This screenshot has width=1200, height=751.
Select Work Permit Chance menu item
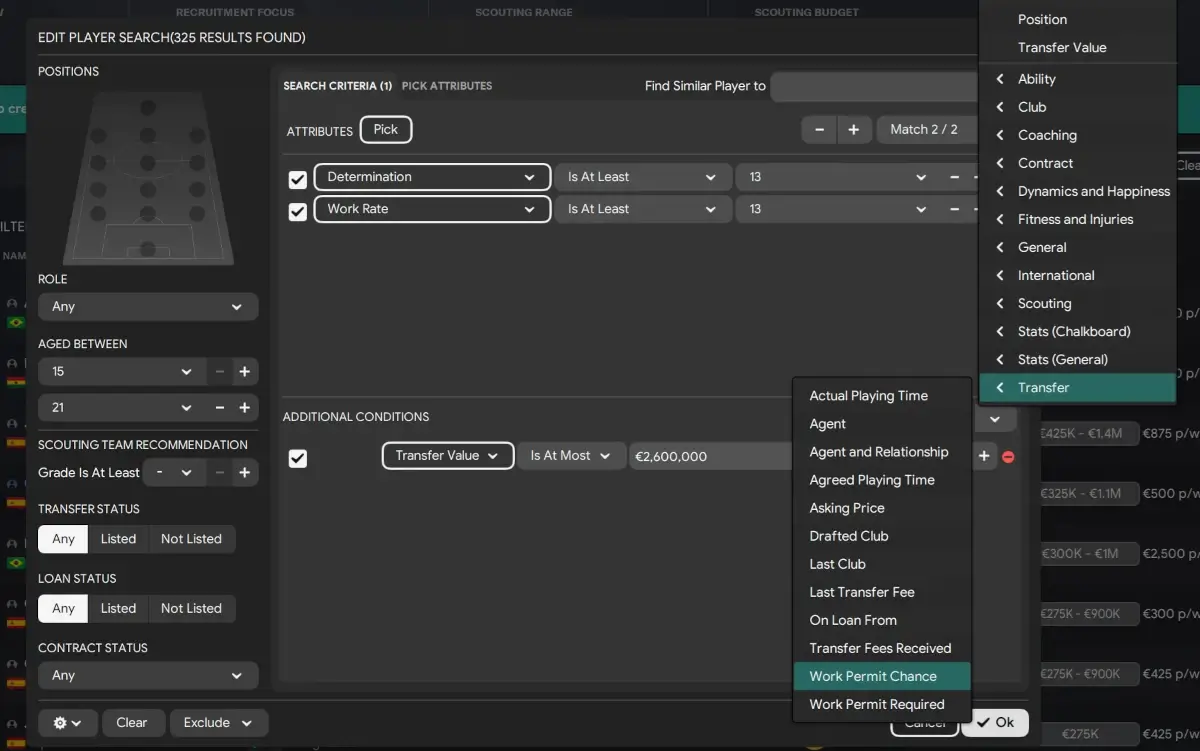pos(882,676)
